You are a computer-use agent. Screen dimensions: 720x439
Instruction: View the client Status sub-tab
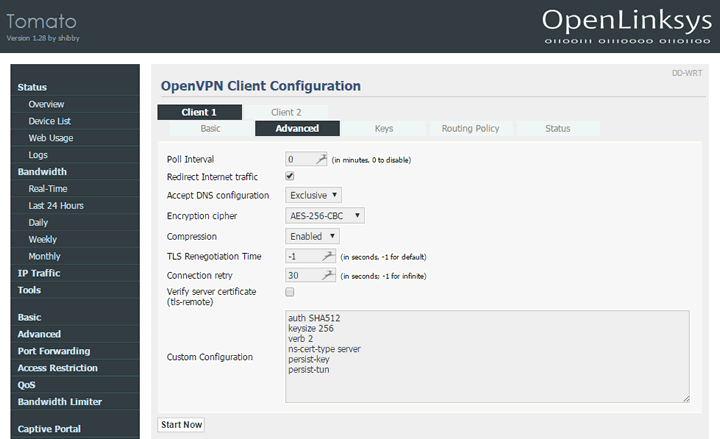tap(557, 129)
